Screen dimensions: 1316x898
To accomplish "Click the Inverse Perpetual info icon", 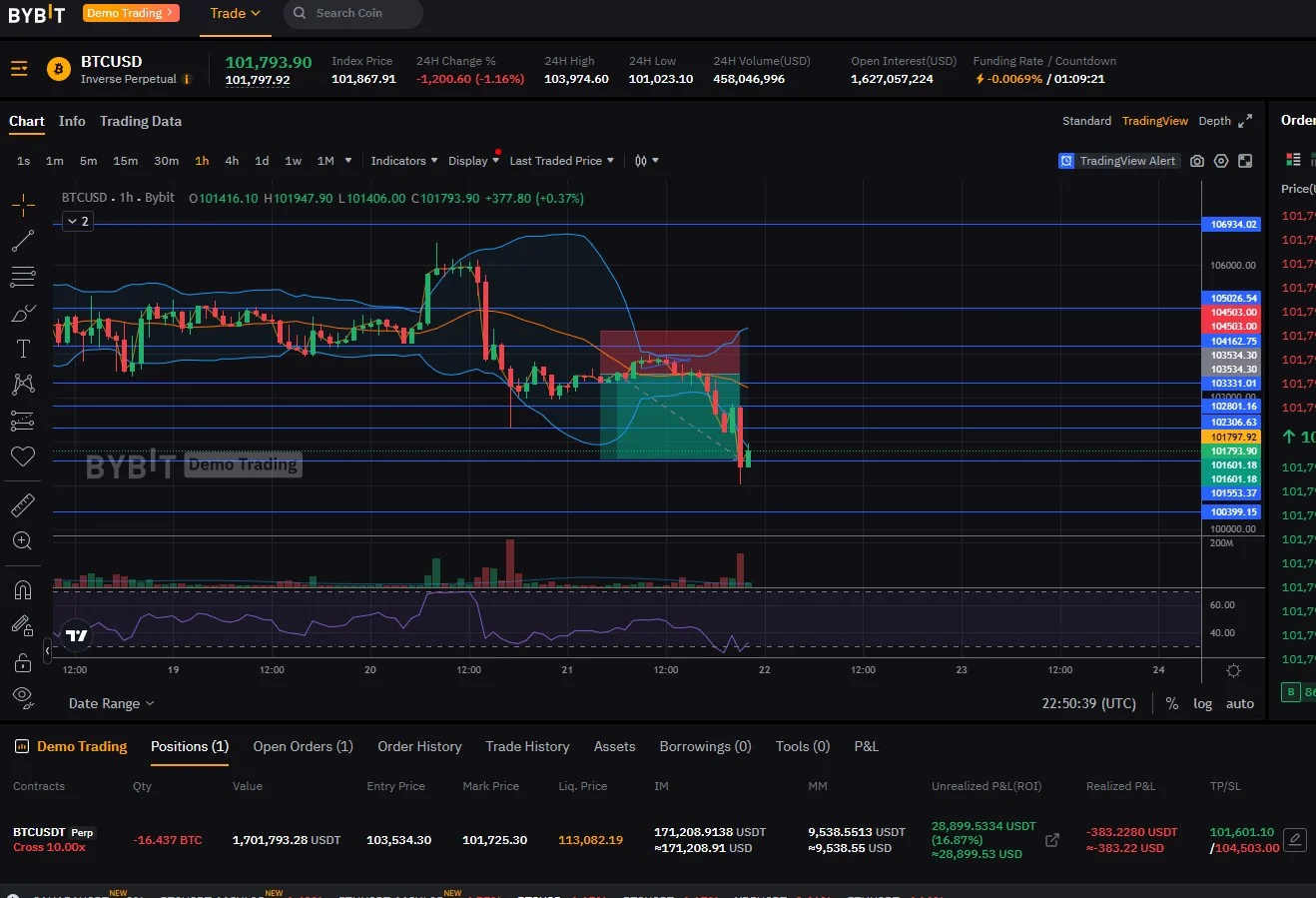I will (x=187, y=79).
